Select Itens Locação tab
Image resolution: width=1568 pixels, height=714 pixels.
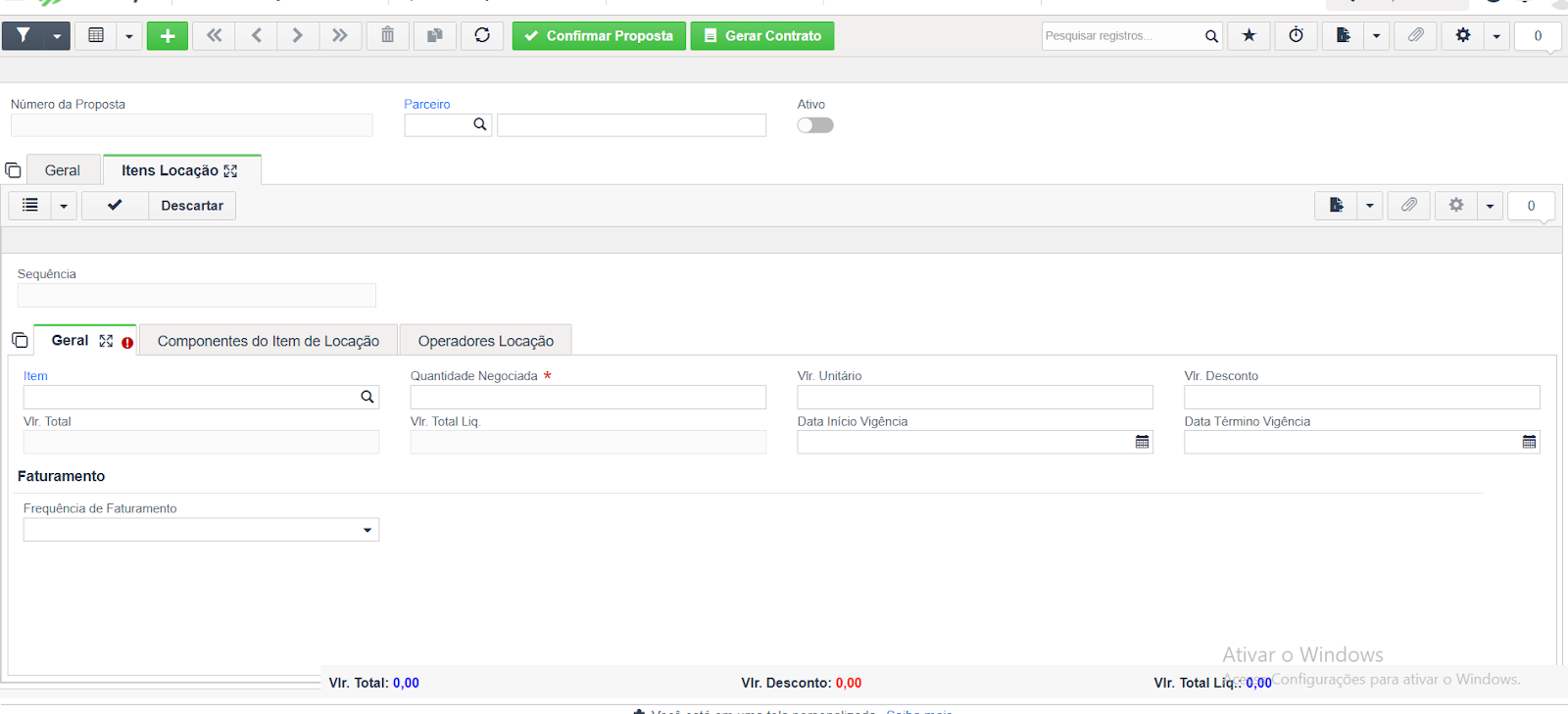click(x=170, y=170)
